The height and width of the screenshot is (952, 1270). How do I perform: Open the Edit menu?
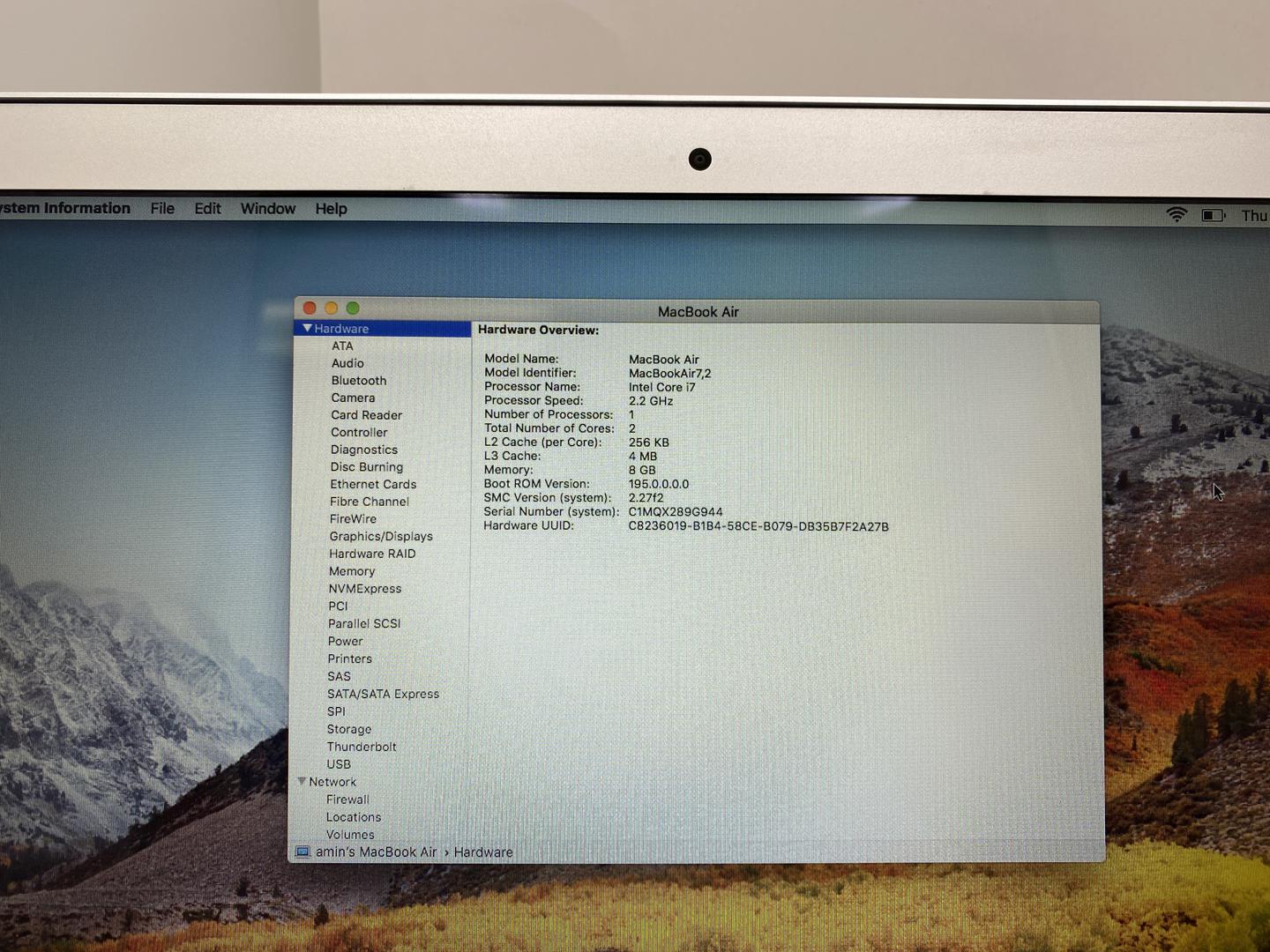point(207,209)
